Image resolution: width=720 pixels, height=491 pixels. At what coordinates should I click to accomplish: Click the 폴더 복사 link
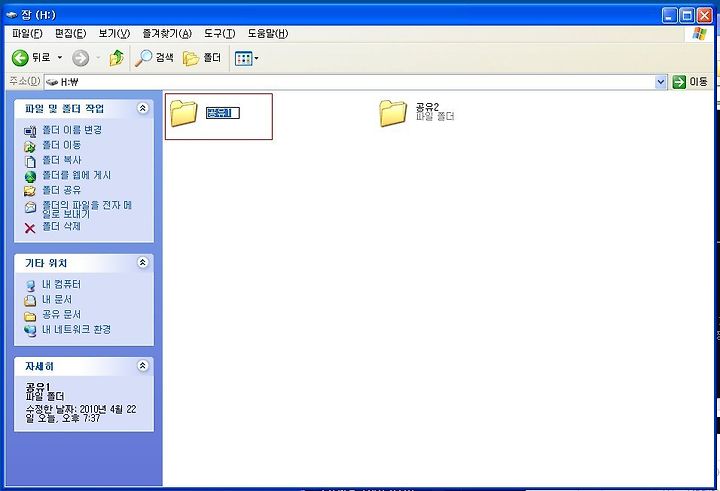pyautogui.click(x=62, y=160)
